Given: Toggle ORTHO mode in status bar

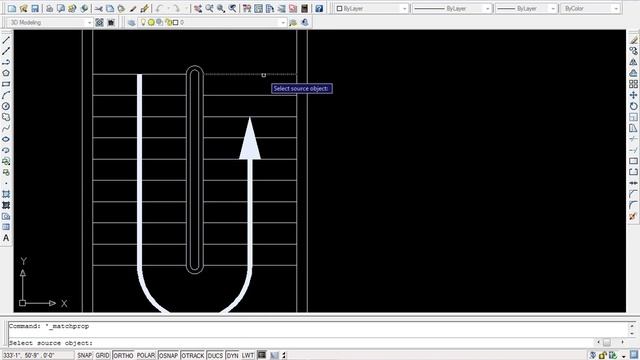Looking at the screenshot, I should point(123,356).
